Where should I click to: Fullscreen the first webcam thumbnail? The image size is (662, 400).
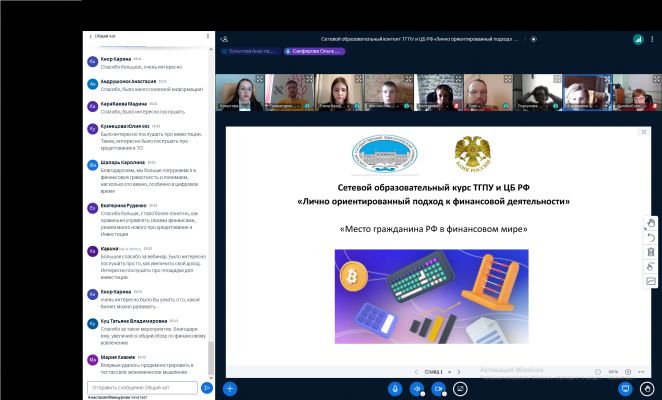259,79
